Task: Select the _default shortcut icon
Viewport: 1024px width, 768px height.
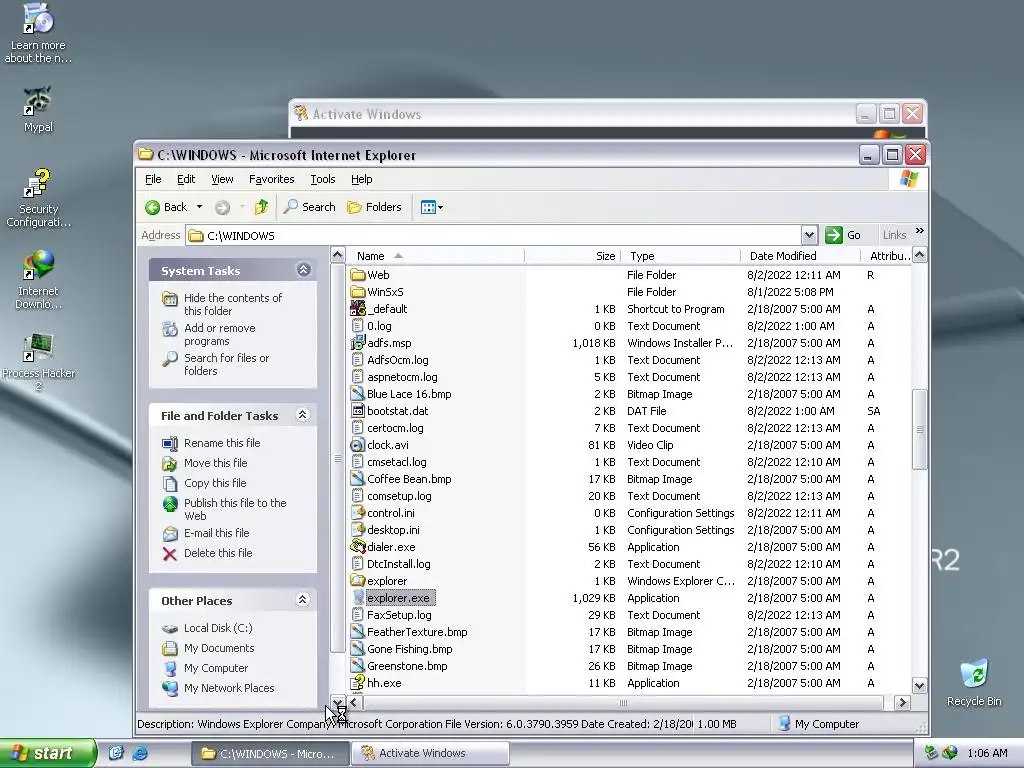Action: coord(357,308)
